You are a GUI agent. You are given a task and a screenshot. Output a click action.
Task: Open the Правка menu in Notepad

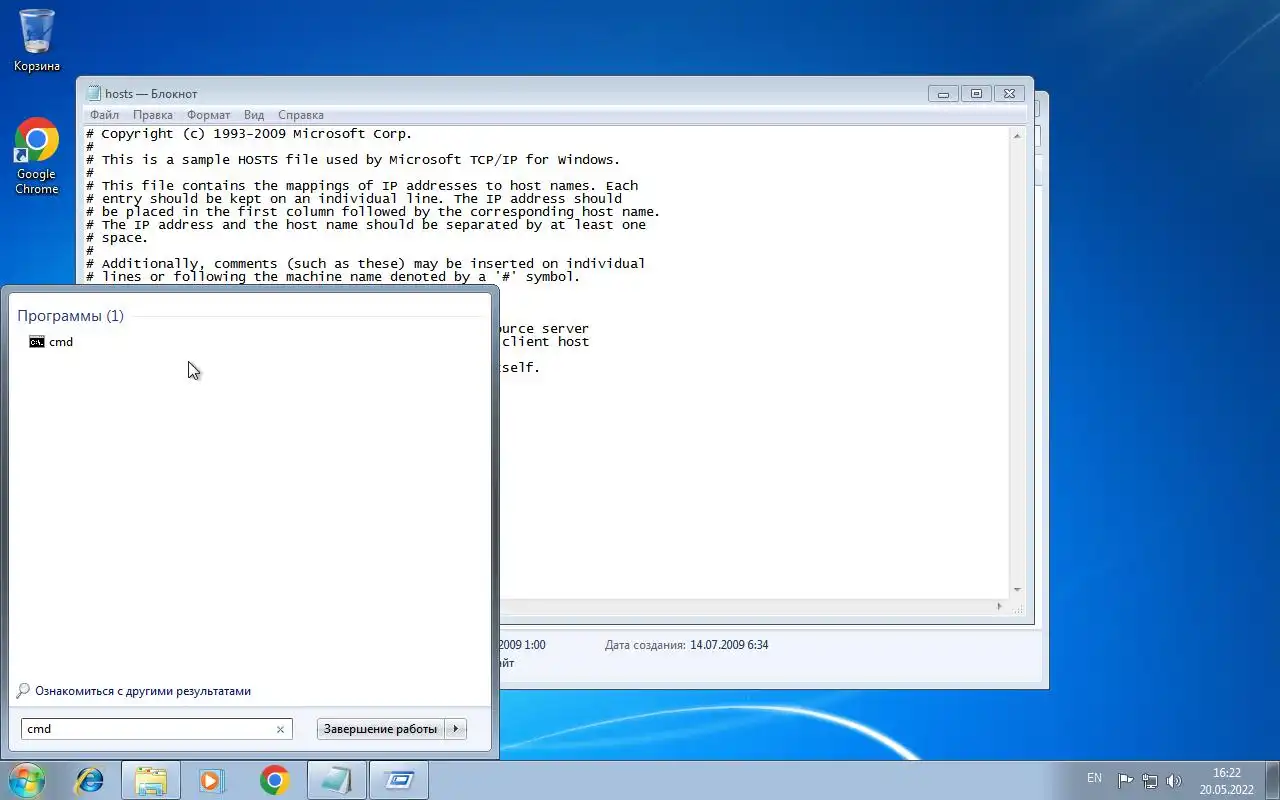(153, 115)
